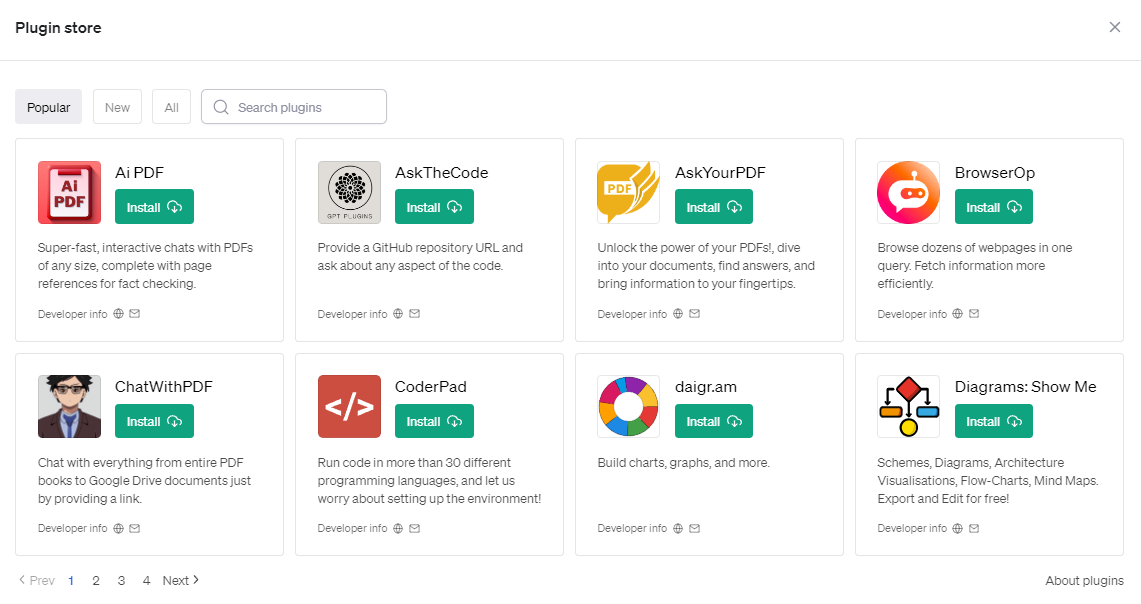
Task: Install the Ai PDF plugin
Action: 154,207
